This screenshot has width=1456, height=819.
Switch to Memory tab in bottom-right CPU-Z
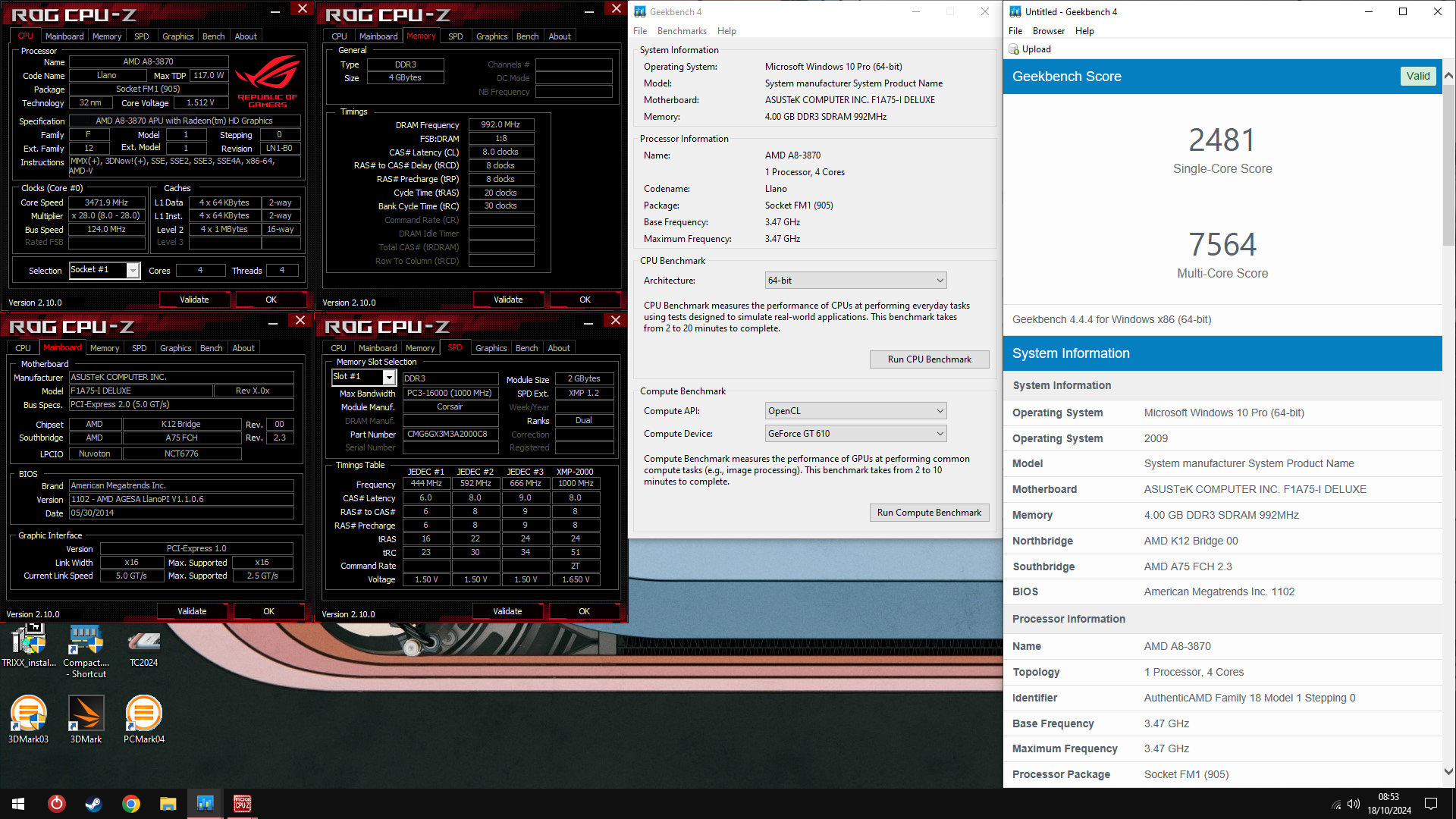420,348
